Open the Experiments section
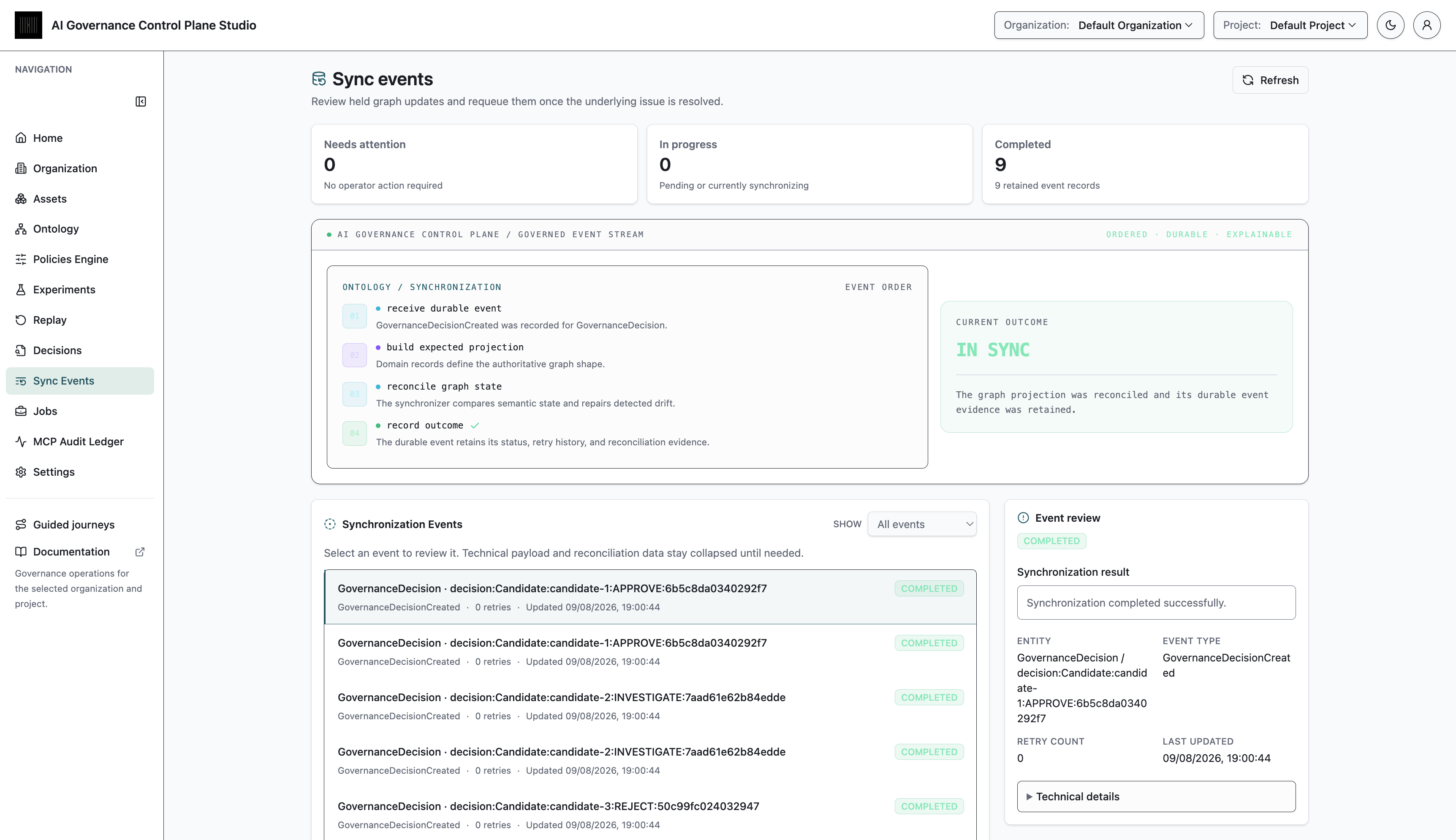 [x=80, y=290]
